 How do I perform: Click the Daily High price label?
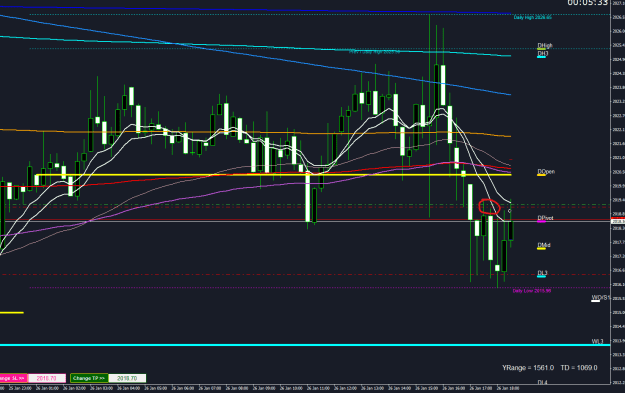532,18
